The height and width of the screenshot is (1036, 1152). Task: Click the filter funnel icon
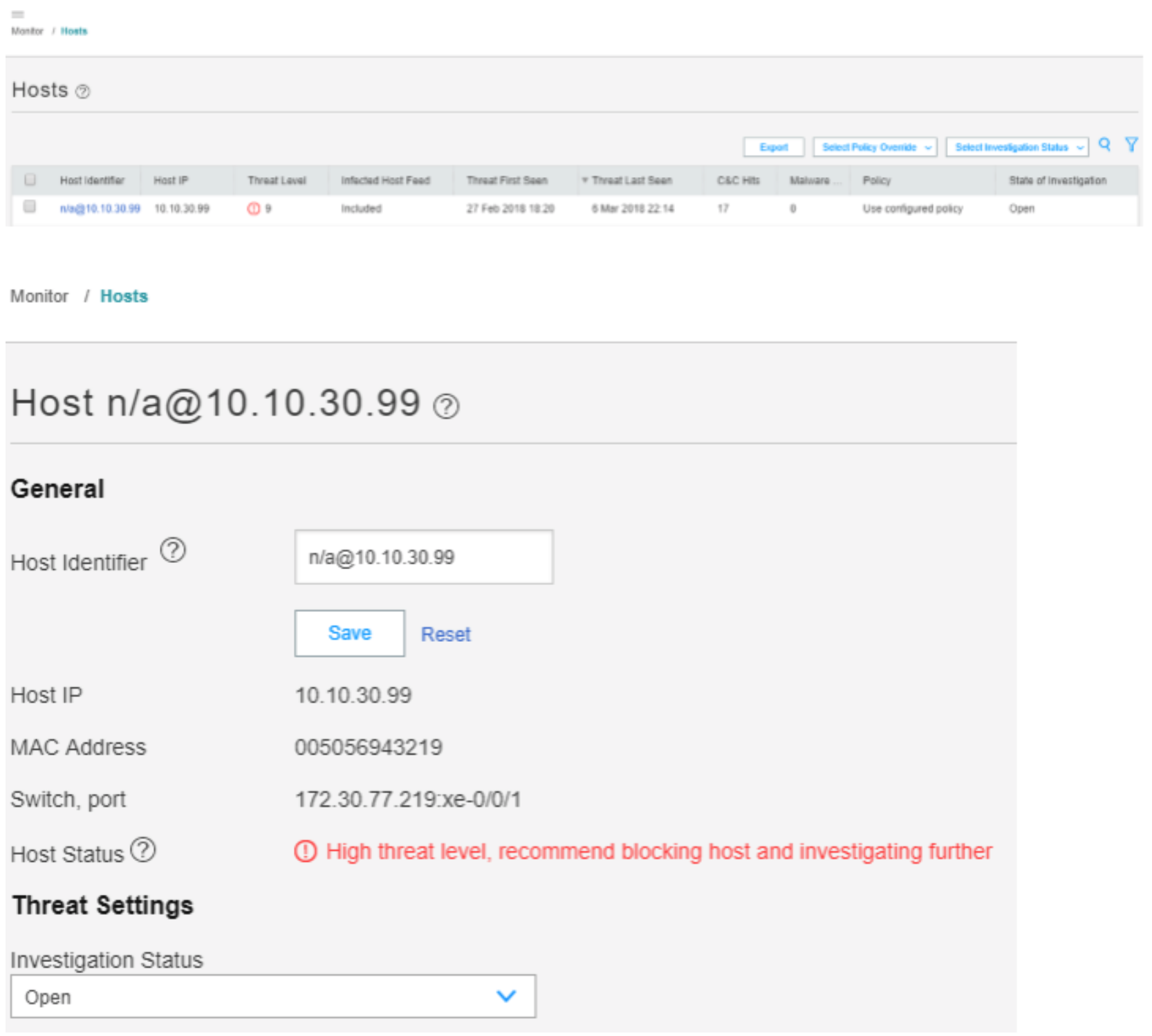point(1131,145)
